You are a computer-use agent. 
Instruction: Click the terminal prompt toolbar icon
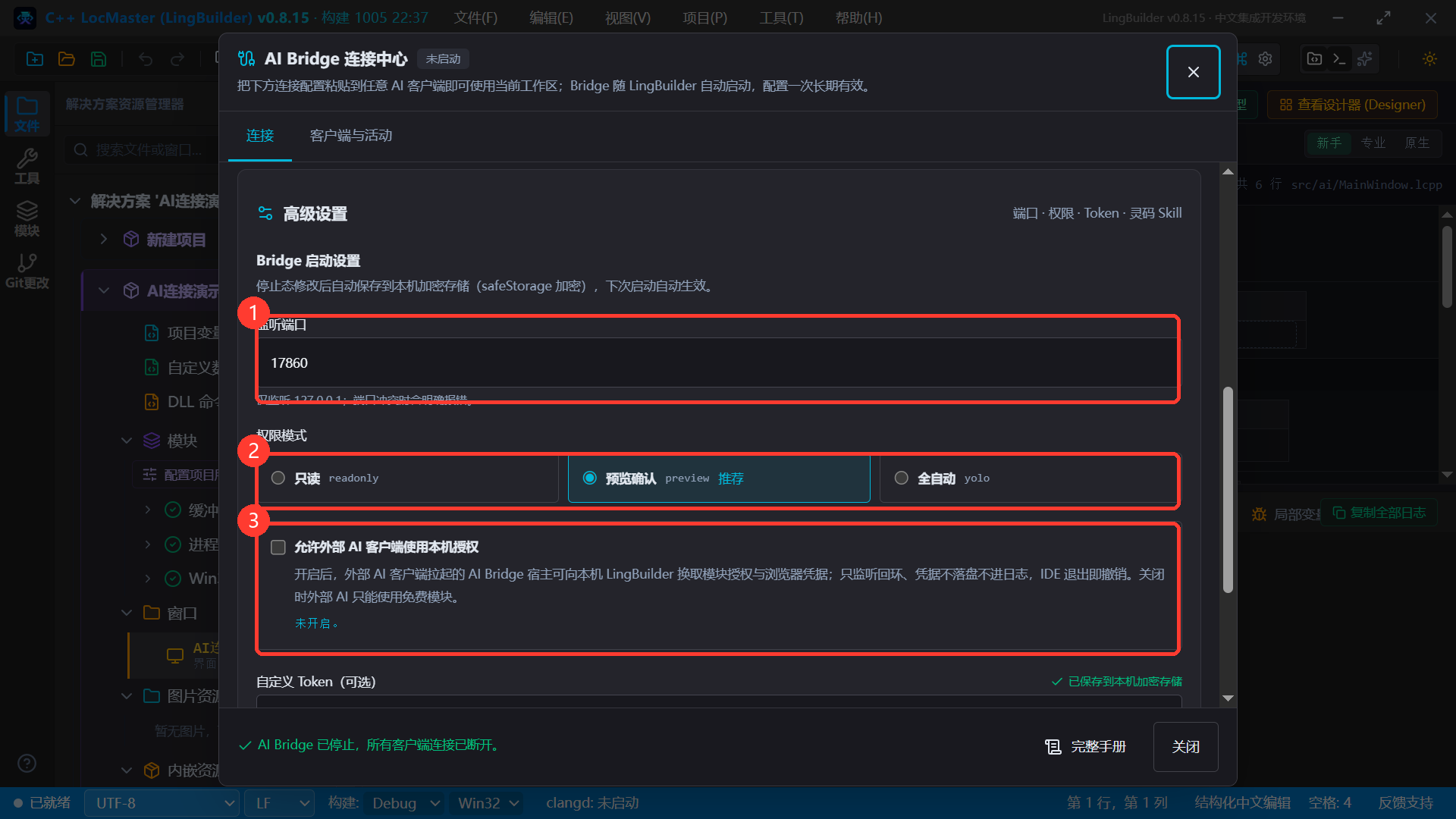tap(1340, 59)
